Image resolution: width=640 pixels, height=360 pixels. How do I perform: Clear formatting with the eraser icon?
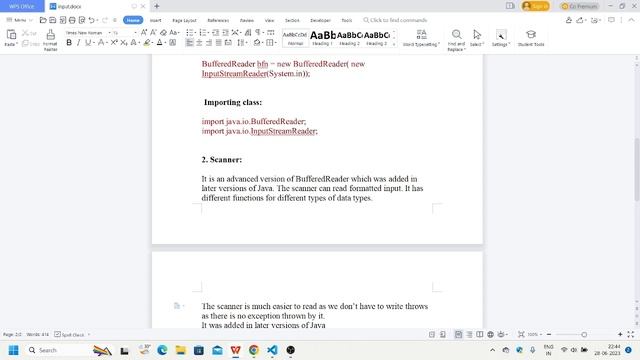click(163, 33)
